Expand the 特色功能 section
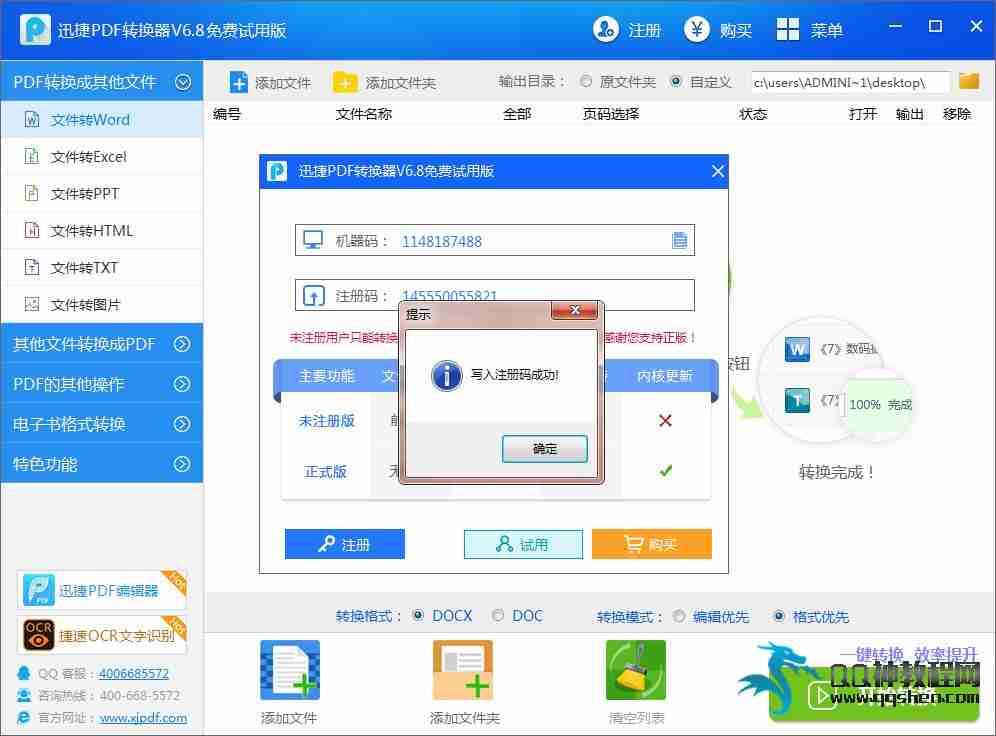This screenshot has height=736, width=996. [102, 464]
